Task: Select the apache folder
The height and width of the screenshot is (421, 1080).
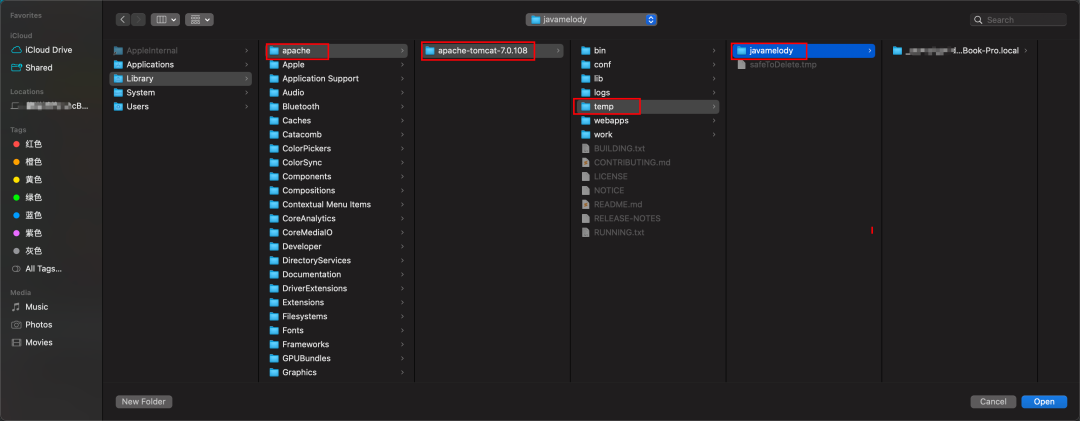Action: point(336,50)
